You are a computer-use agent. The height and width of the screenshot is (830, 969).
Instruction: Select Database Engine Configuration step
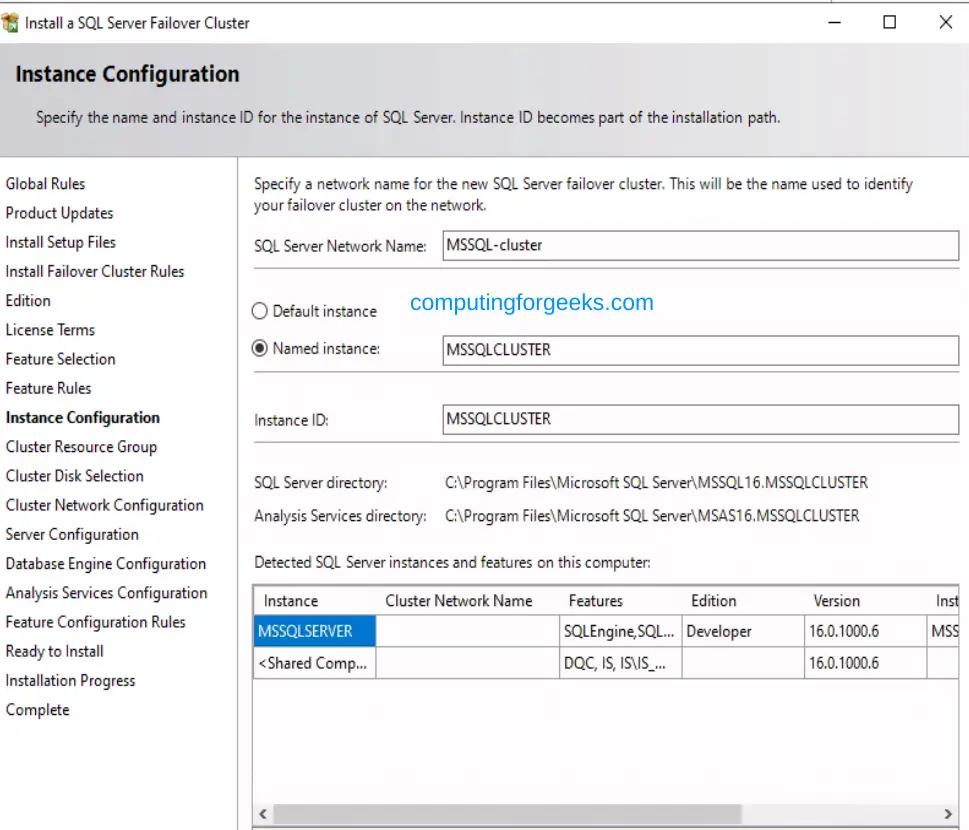tap(106, 564)
